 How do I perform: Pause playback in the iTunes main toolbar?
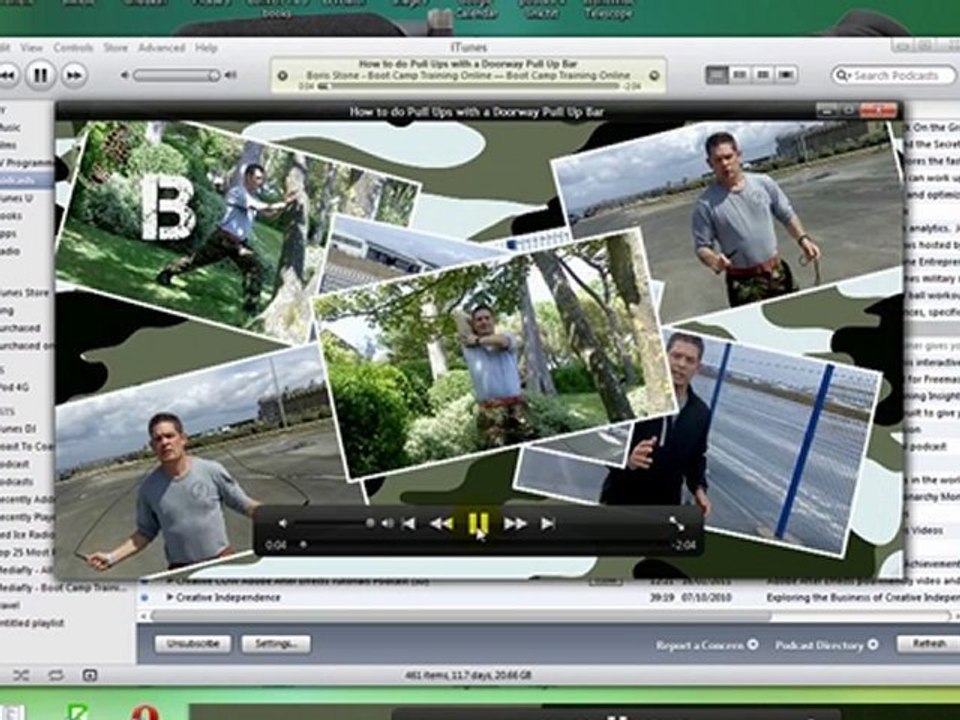pyautogui.click(x=40, y=75)
